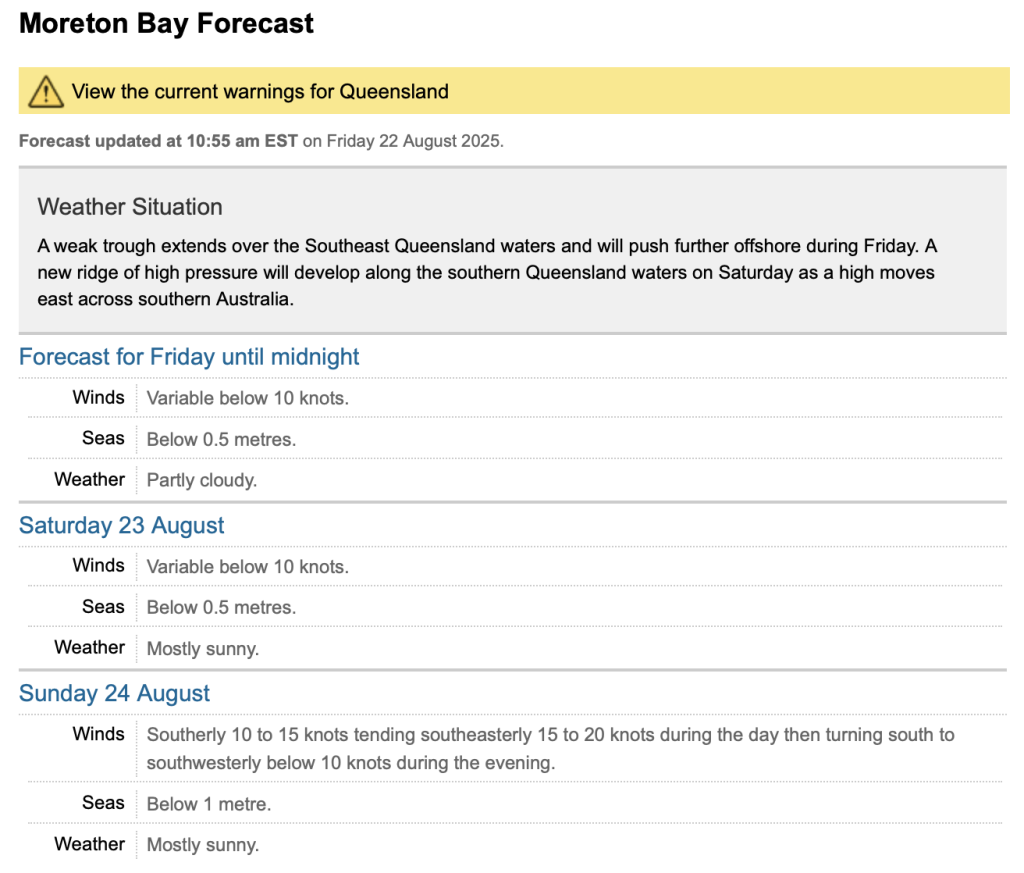Select the Sunday 24 August heading
The image size is (1024, 873).
(114, 694)
